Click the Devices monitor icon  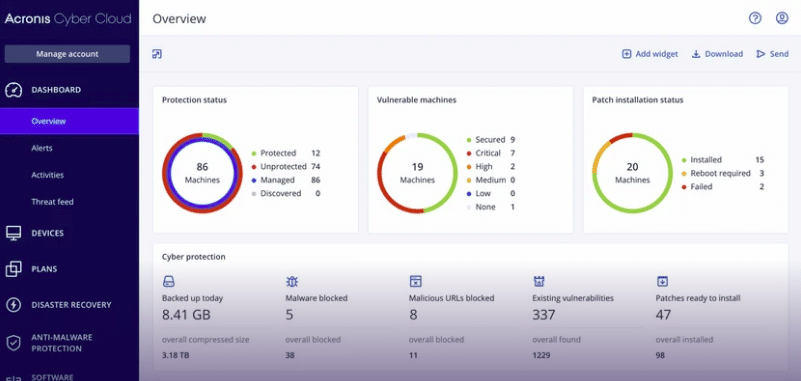click(x=13, y=233)
